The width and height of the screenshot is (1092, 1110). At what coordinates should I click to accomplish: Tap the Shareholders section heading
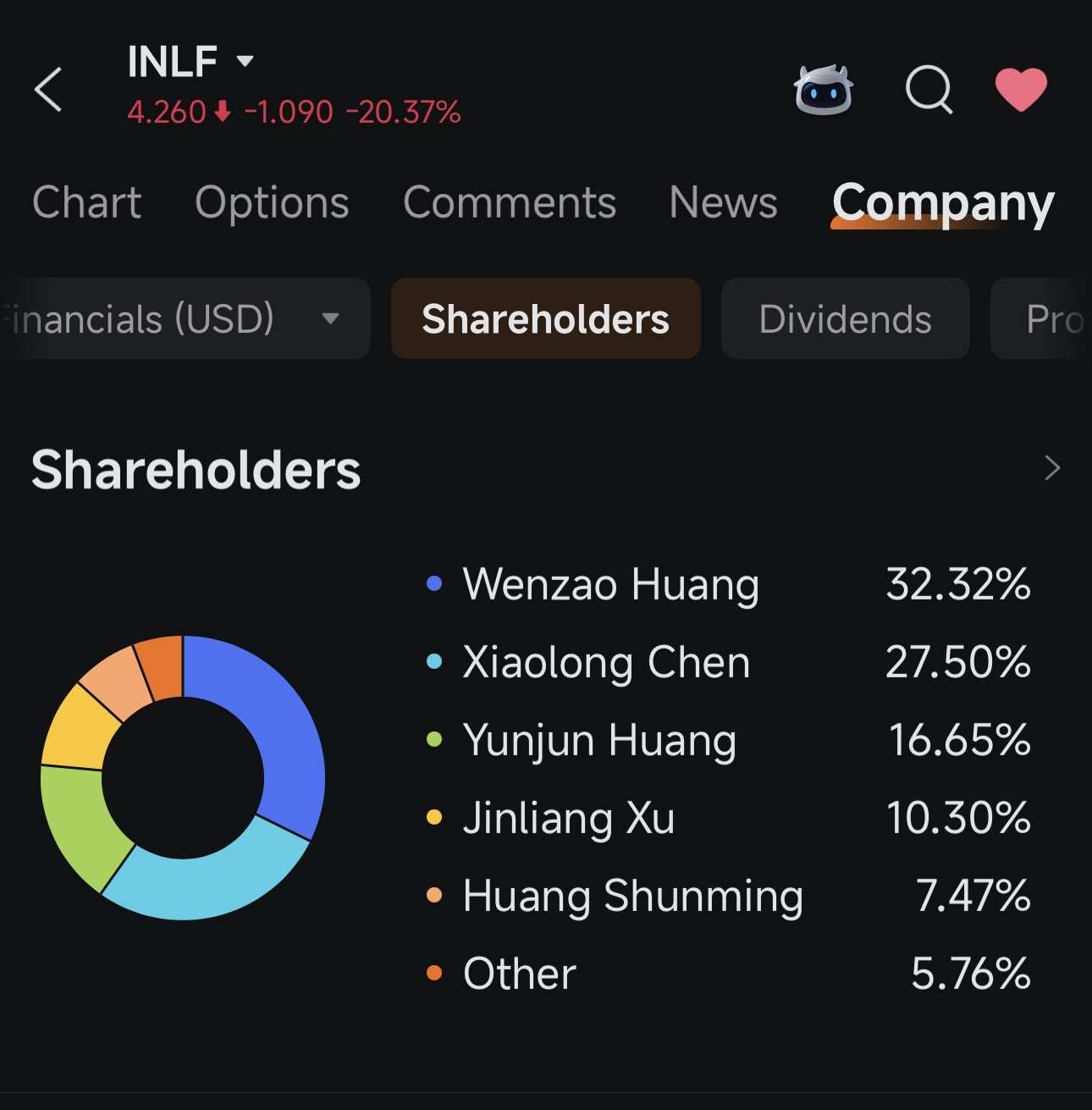click(196, 469)
